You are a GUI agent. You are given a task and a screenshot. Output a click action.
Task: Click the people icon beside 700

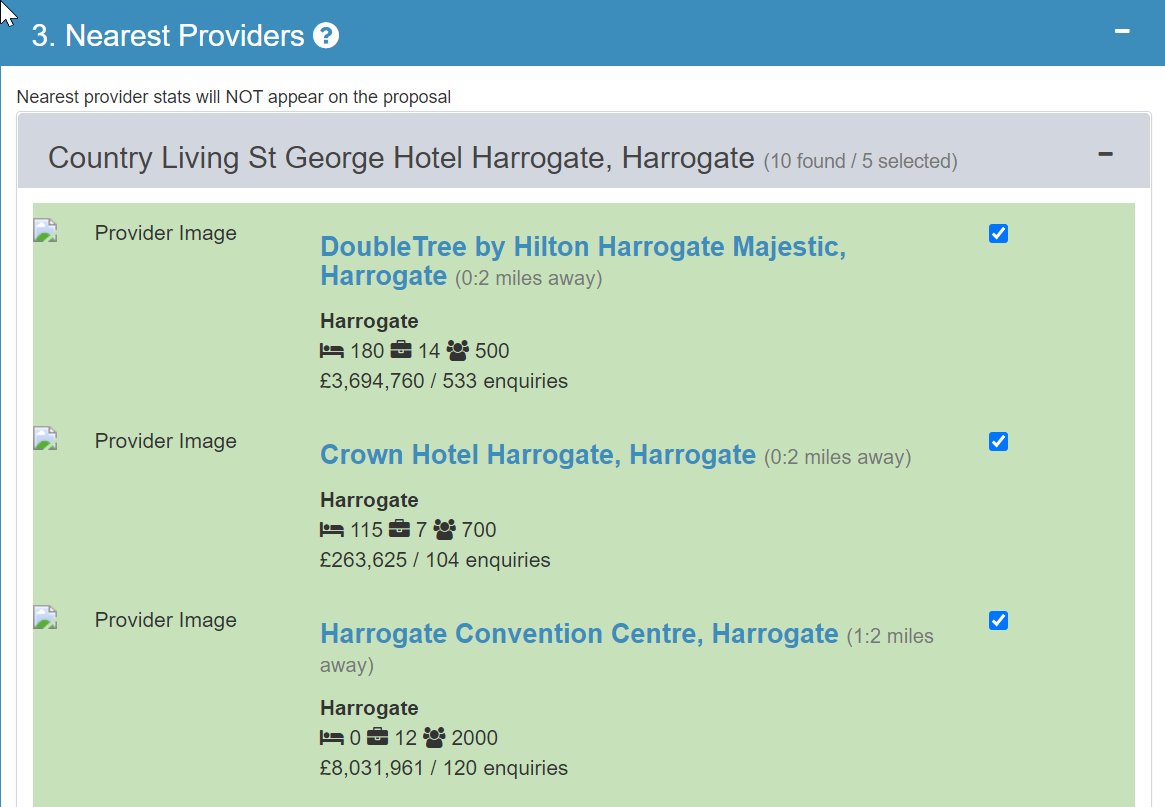(444, 529)
